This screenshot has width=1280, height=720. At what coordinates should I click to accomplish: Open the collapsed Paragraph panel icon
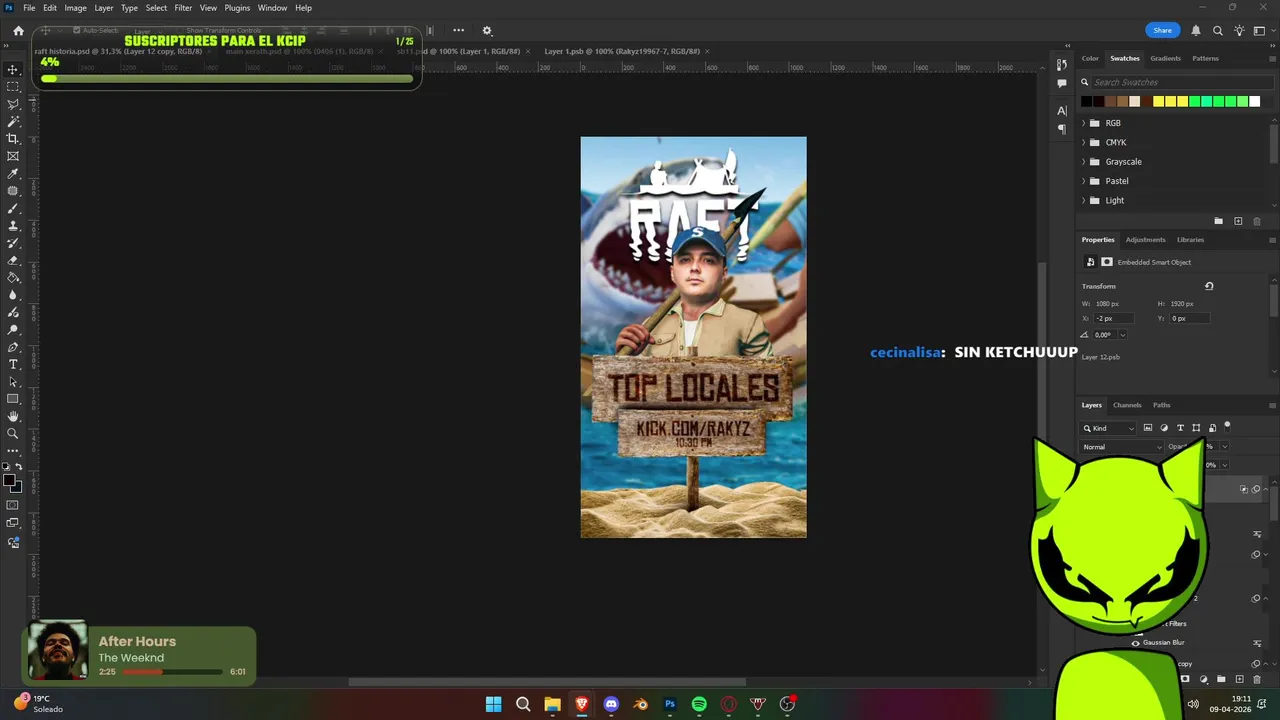(x=1062, y=129)
